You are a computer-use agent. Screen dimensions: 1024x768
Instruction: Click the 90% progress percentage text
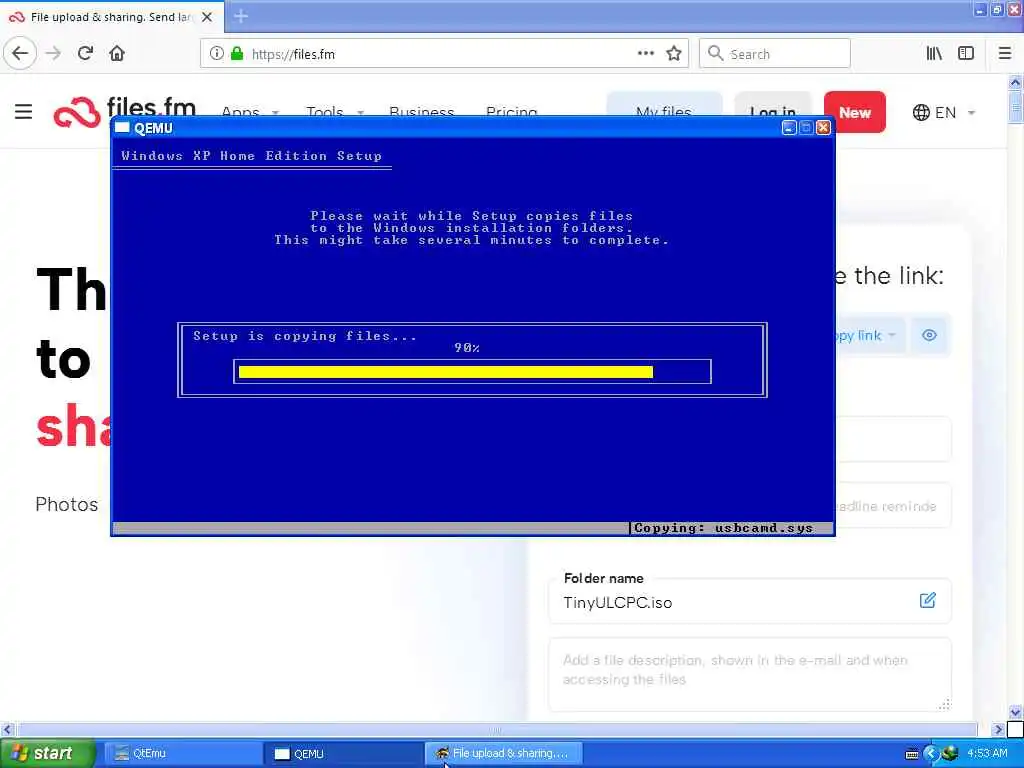pyautogui.click(x=467, y=348)
